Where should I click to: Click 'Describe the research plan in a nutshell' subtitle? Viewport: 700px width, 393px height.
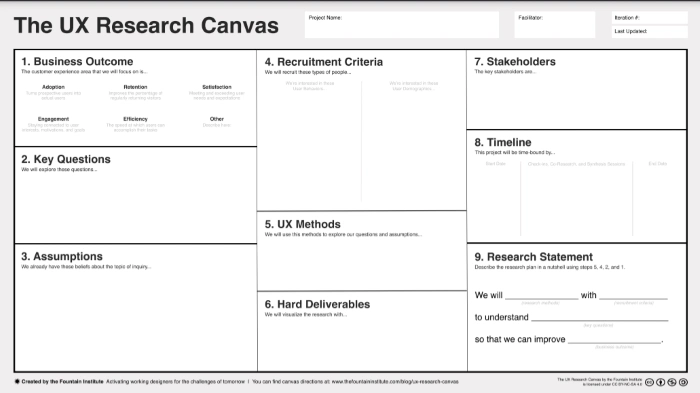pyautogui.click(x=550, y=268)
